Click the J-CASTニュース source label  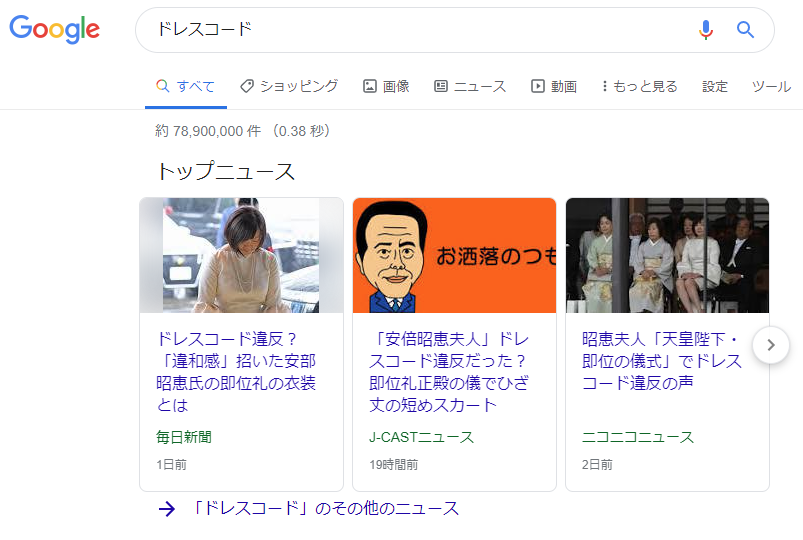click(421, 437)
